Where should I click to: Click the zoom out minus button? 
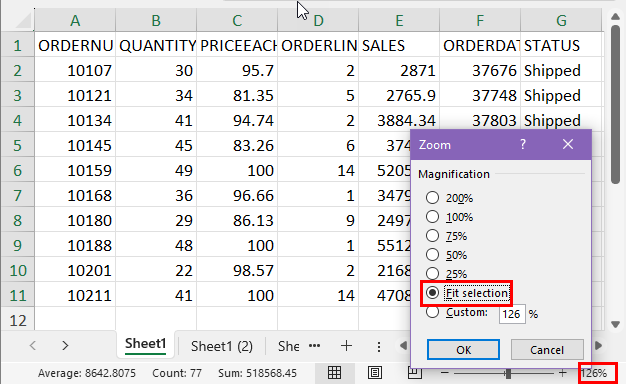tap(445, 373)
